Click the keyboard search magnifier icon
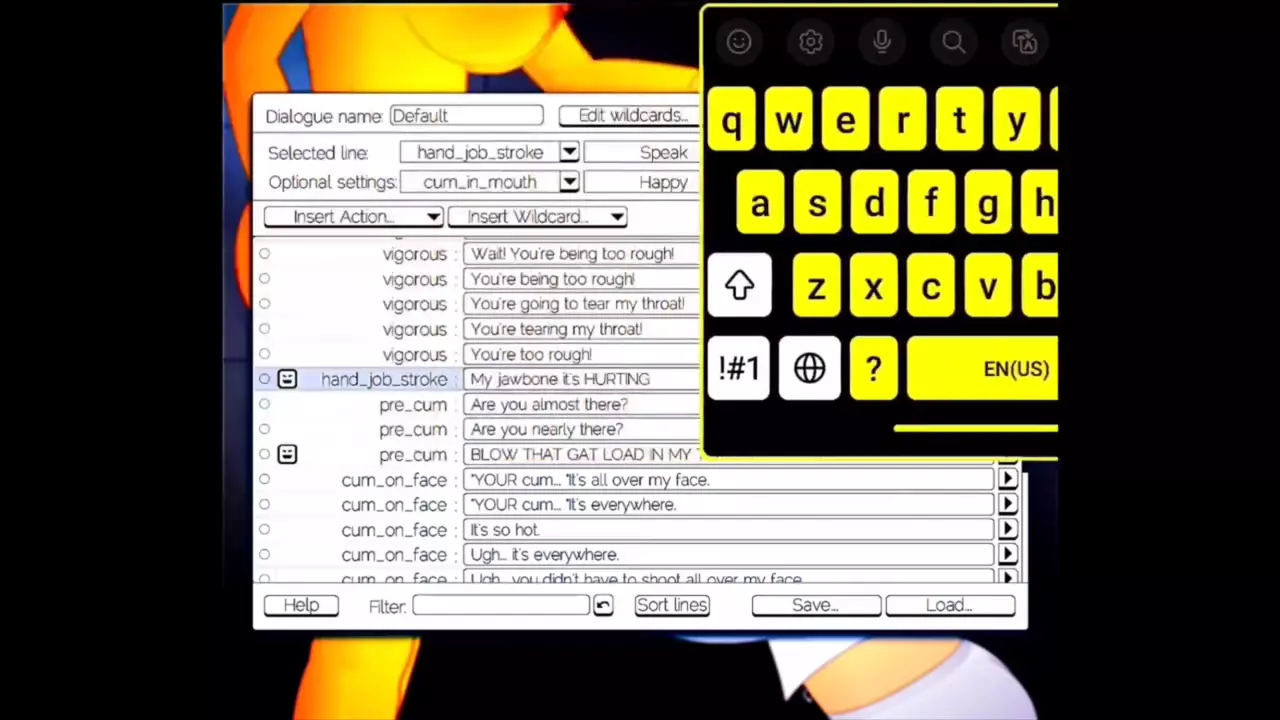The width and height of the screenshot is (1280, 720). coord(953,42)
